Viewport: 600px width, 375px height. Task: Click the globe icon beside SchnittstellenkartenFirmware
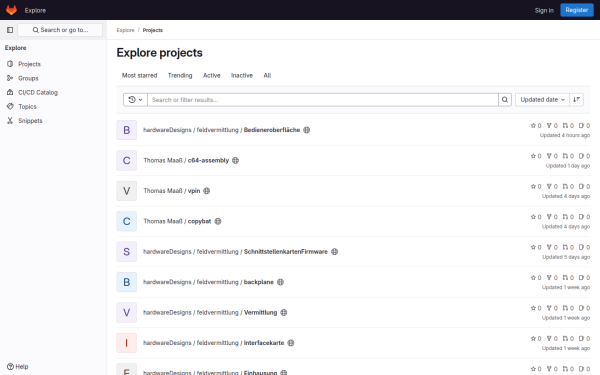click(x=334, y=251)
